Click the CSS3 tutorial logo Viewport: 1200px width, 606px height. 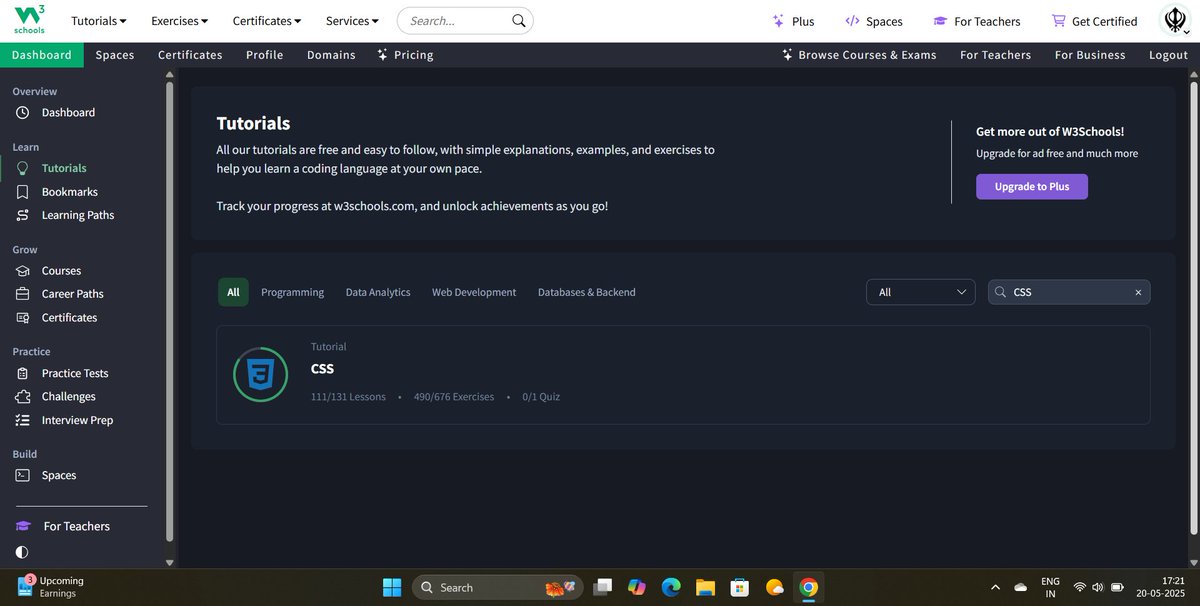(260, 375)
